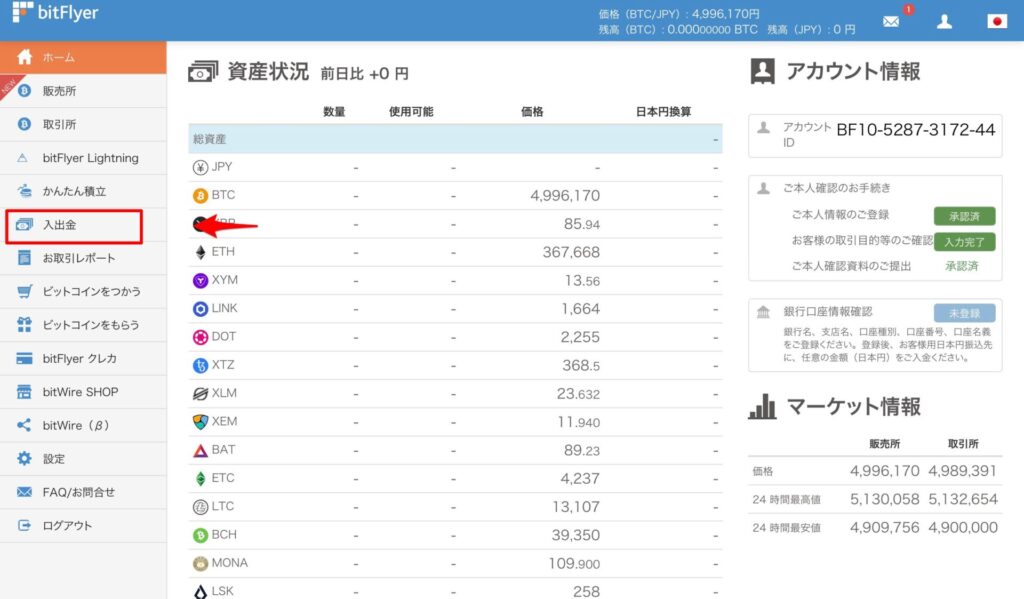Click the 入出金 wallet icon

(x=24, y=225)
